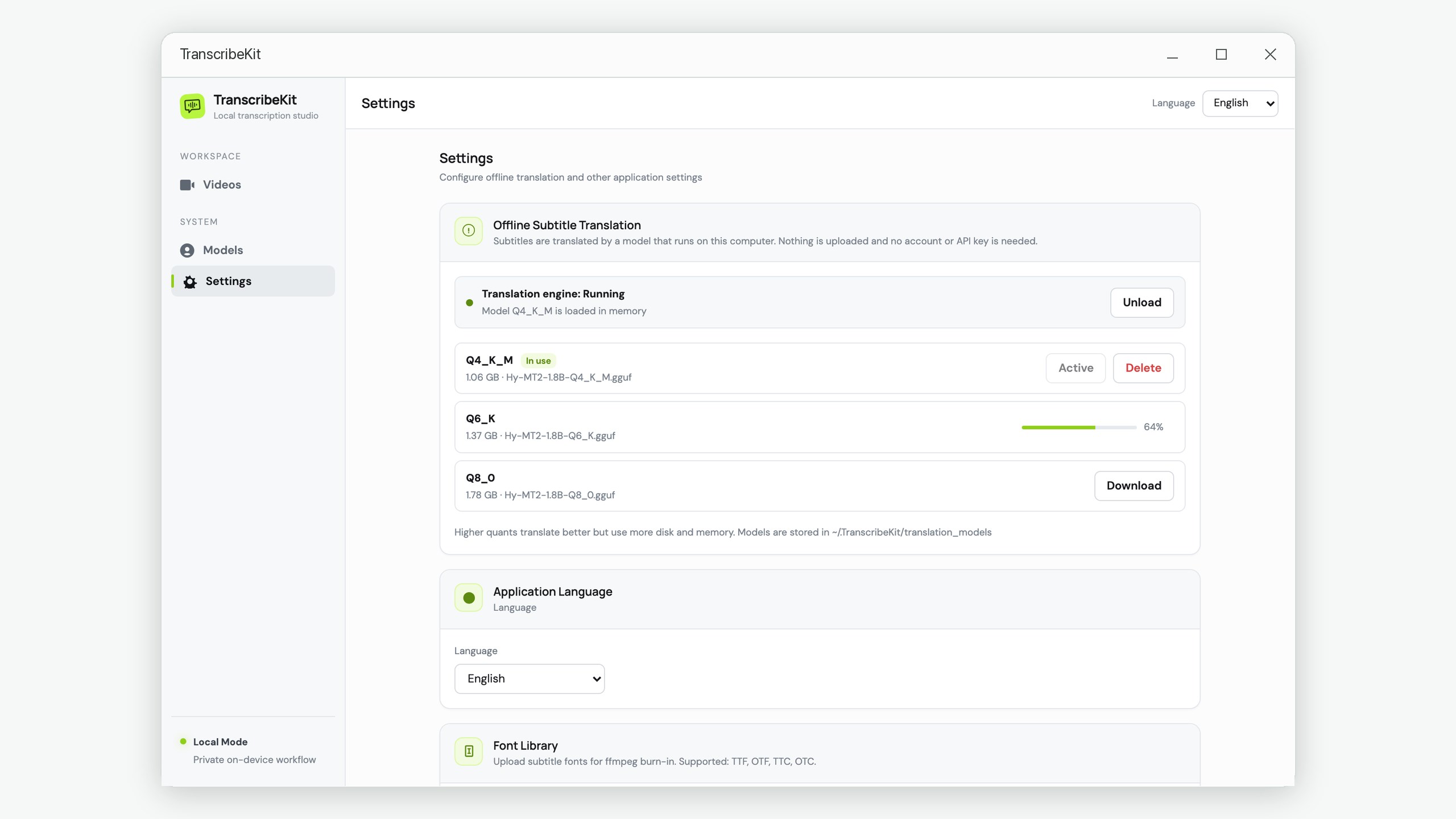The width and height of the screenshot is (1456, 819).
Task: Click the Offline Subtitle Translation heading
Action: coord(566,225)
